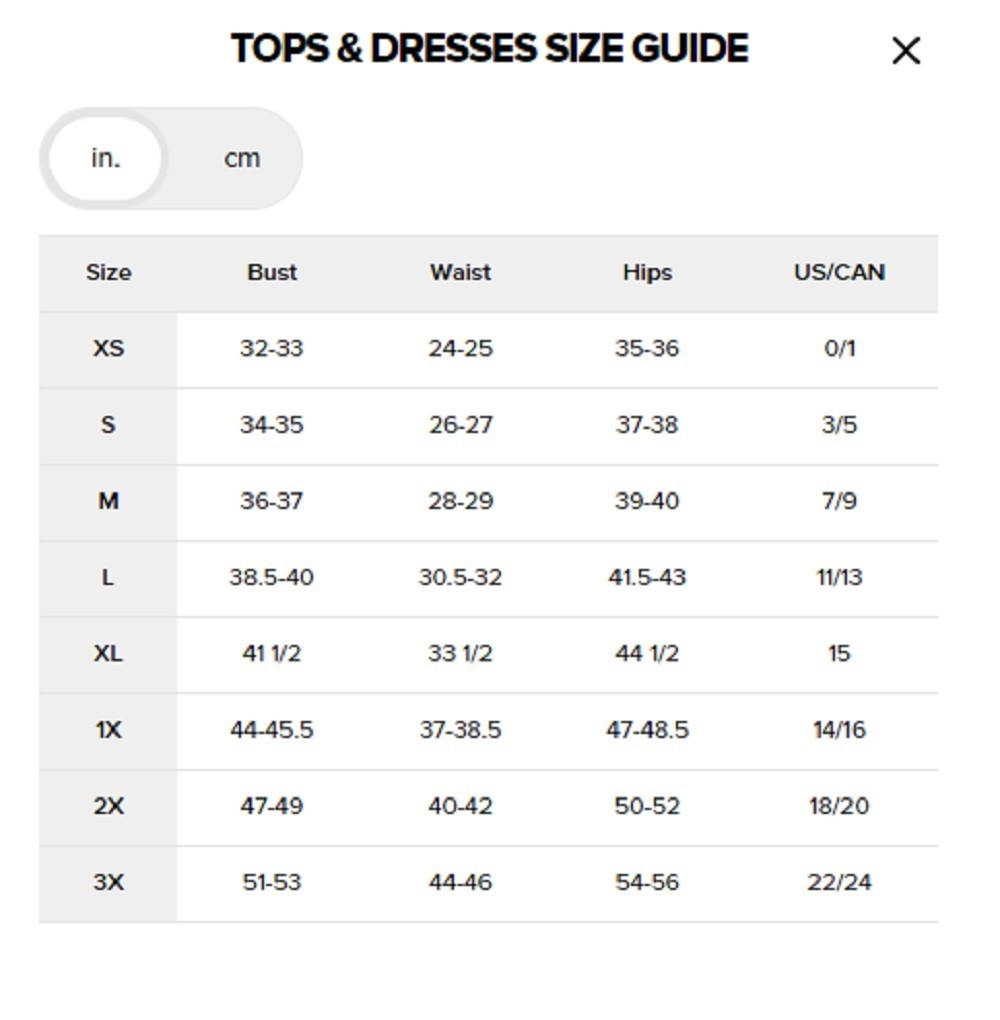Click the 44 1/2 hips measurement cell
The image size is (1000, 1020).
click(x=647, y=654)
